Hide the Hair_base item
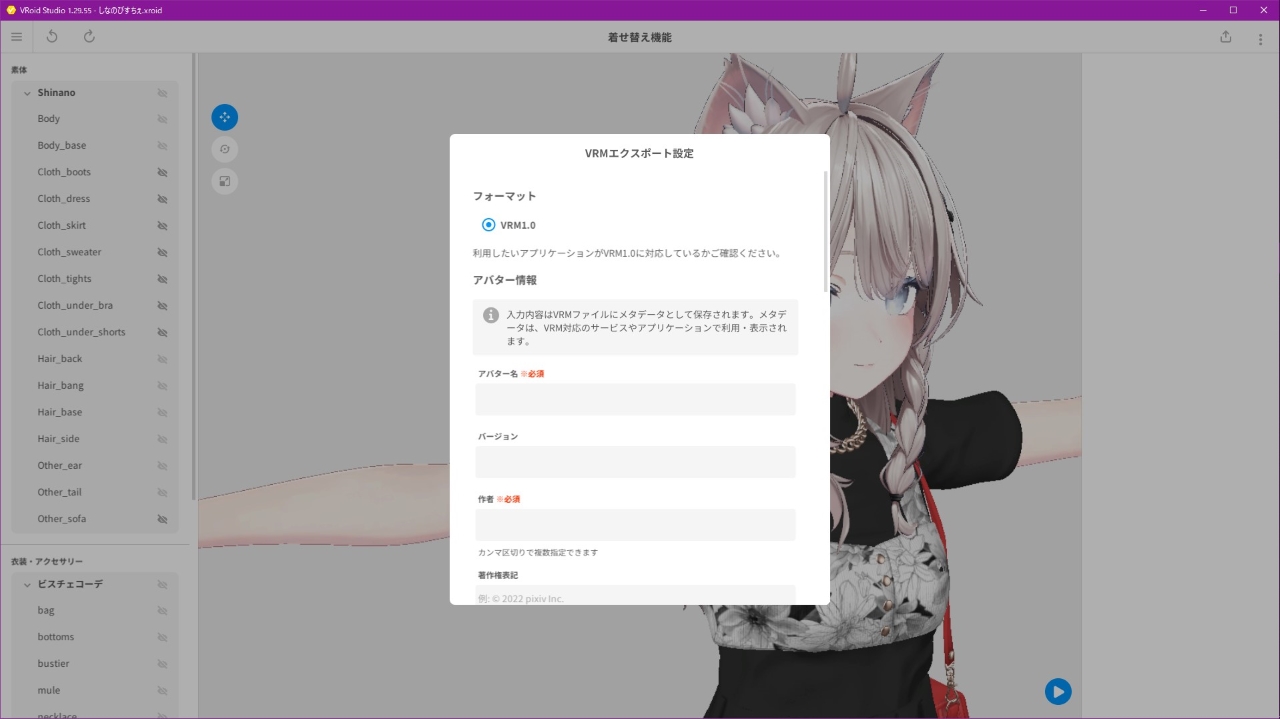The height and width of the screenshot is (719, 1280). [162, 412]
